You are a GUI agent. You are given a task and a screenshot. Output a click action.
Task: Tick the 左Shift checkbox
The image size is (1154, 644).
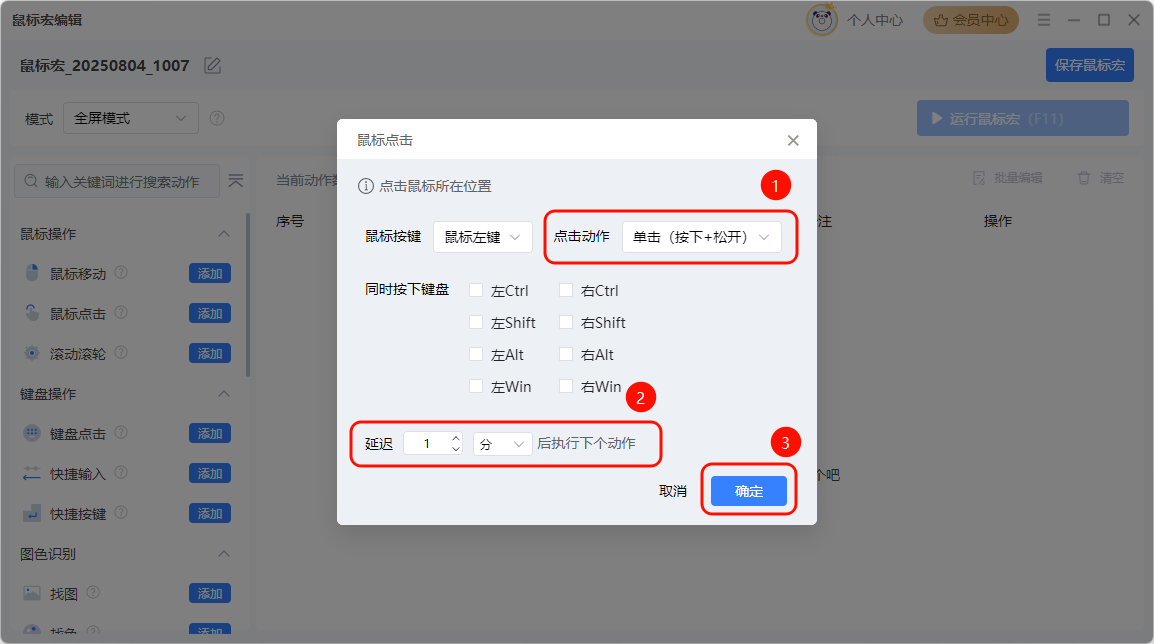[476, 322]
